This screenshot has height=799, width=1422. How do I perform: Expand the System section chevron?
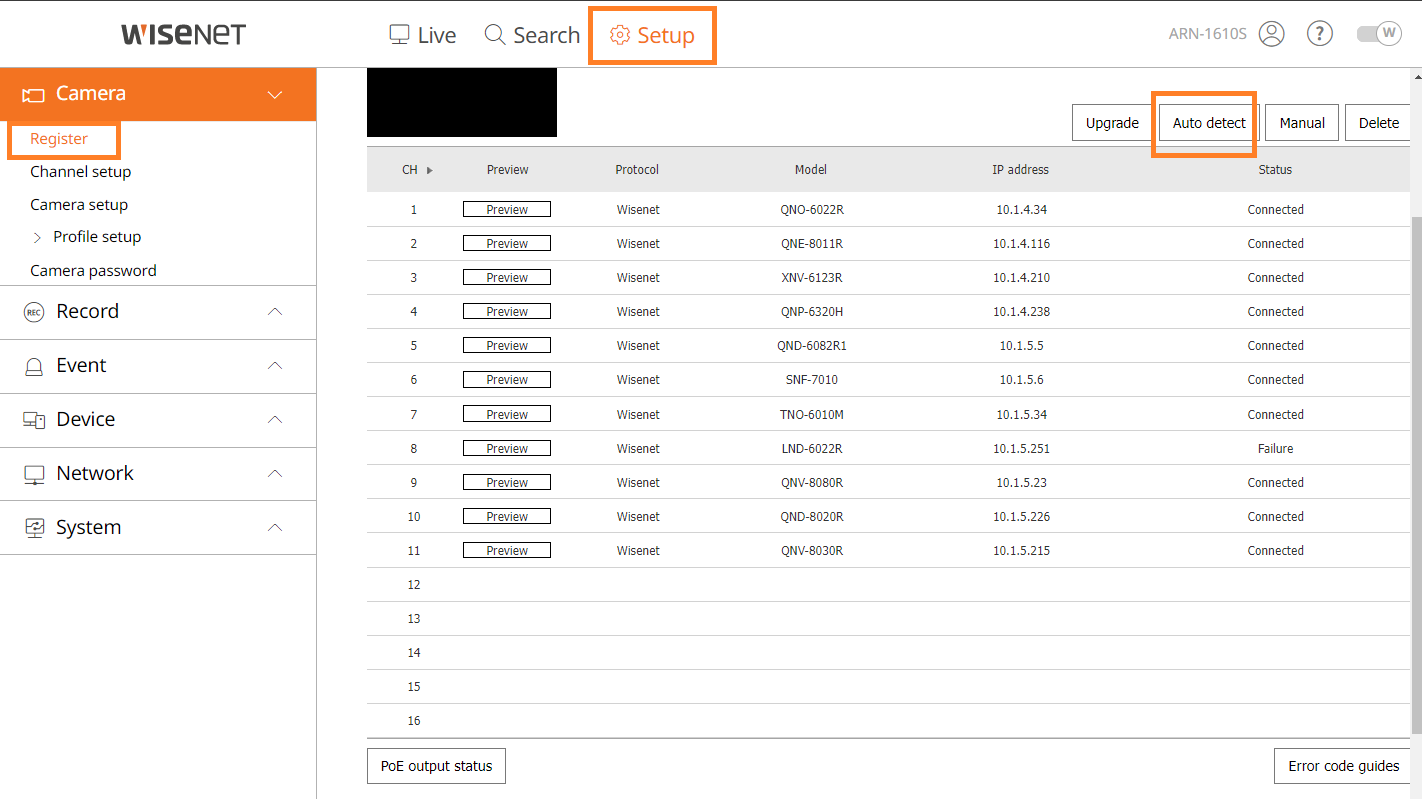tap(275, 528)
